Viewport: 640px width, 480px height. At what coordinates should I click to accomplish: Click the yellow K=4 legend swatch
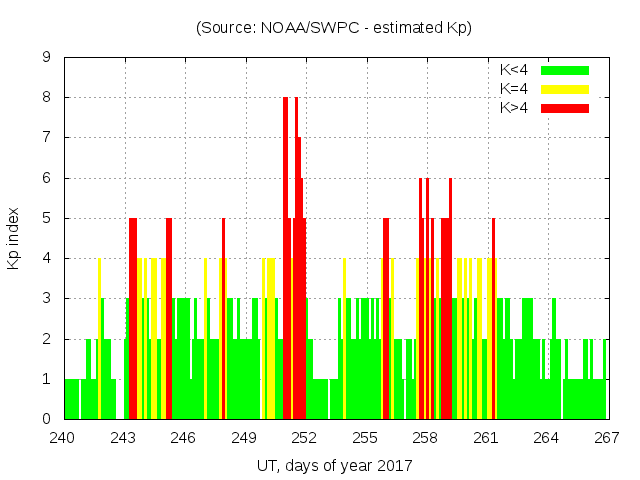565,89
